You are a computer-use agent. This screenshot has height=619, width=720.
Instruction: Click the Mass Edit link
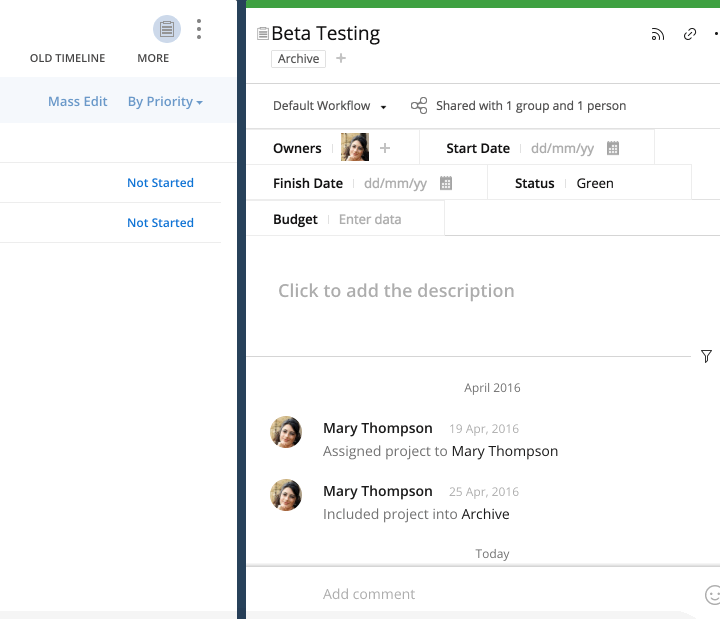(77, 102)
